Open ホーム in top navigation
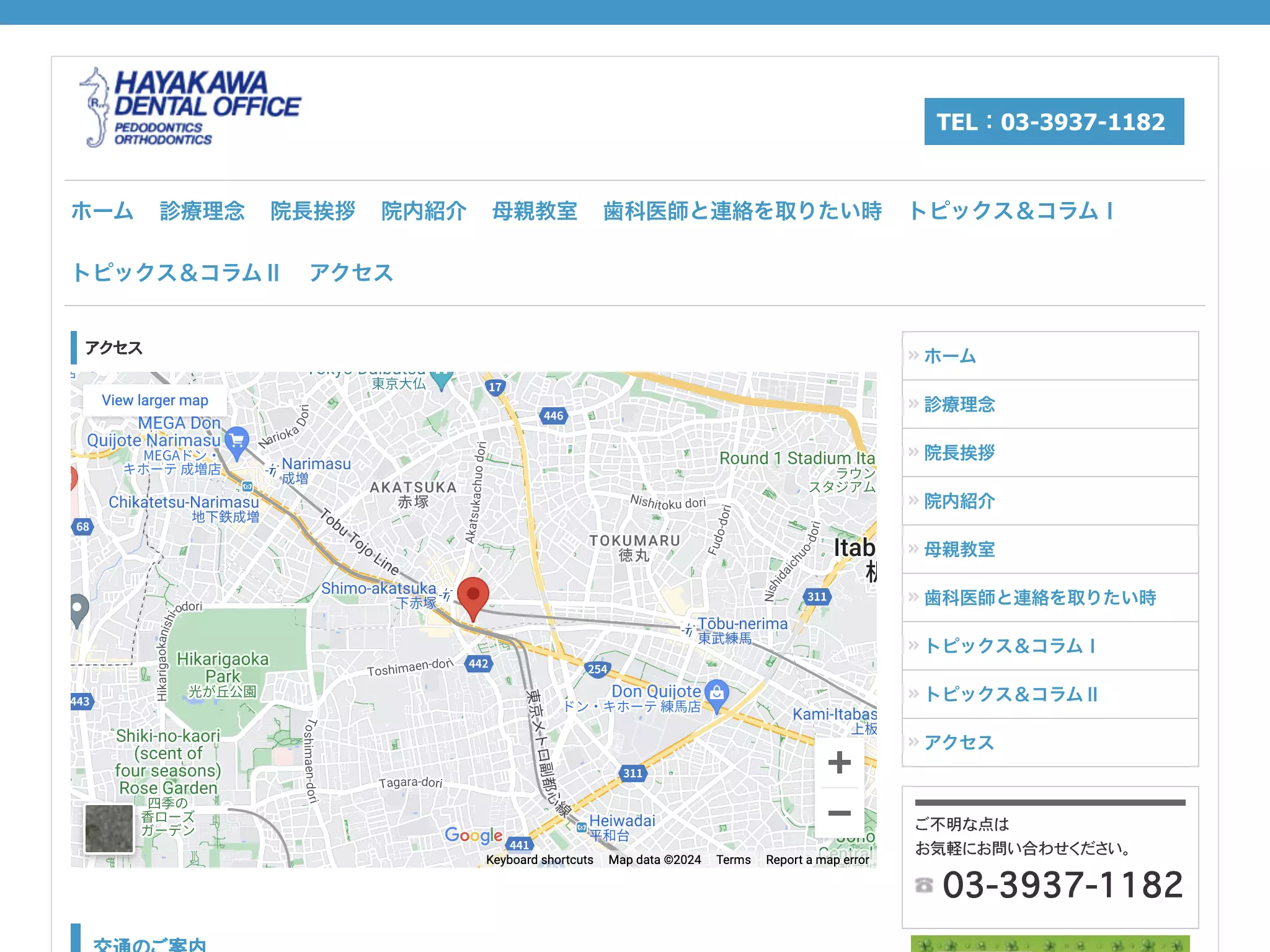 tap(102, 211)
